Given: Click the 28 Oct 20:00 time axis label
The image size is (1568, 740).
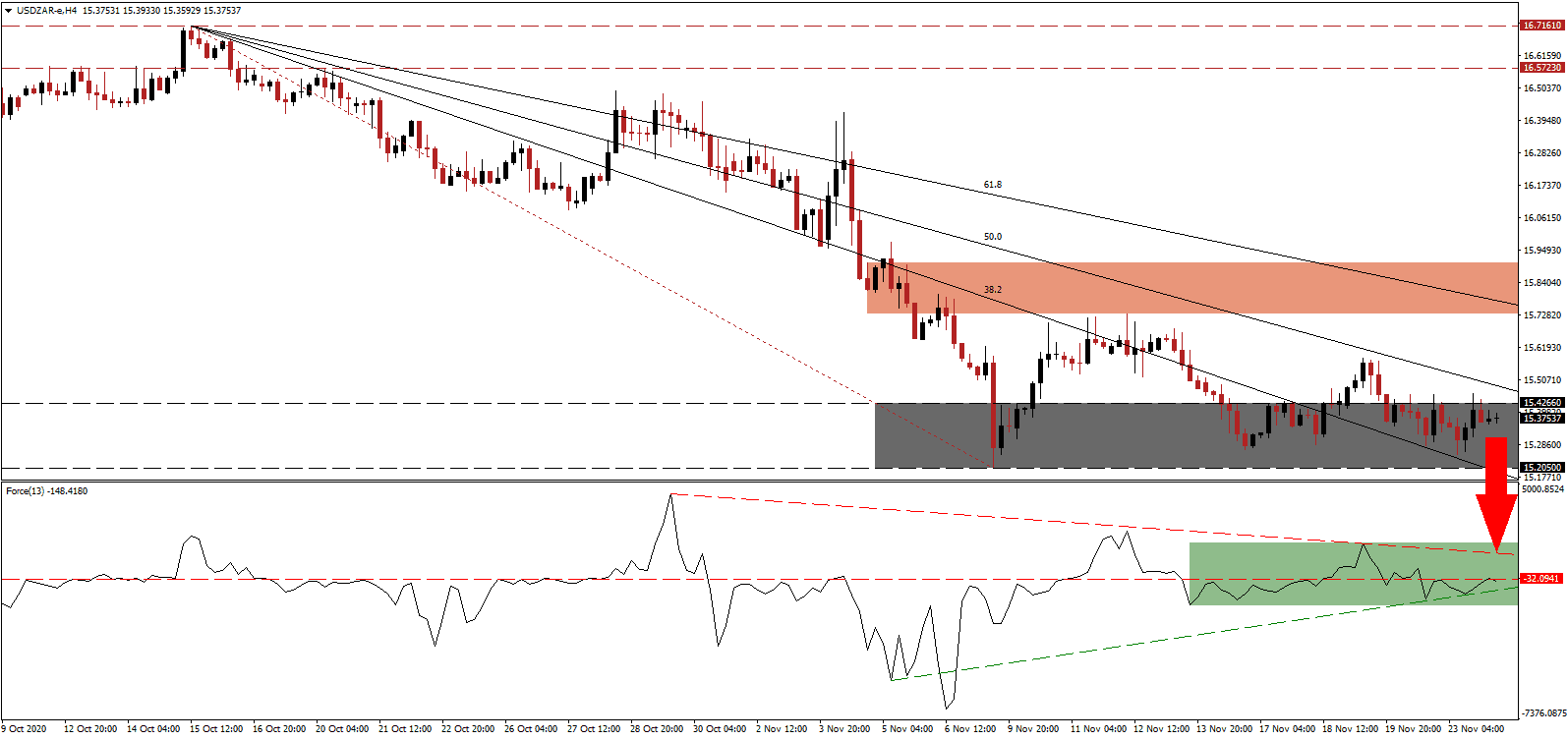Looking at the screenshot, I should point(657,729).
